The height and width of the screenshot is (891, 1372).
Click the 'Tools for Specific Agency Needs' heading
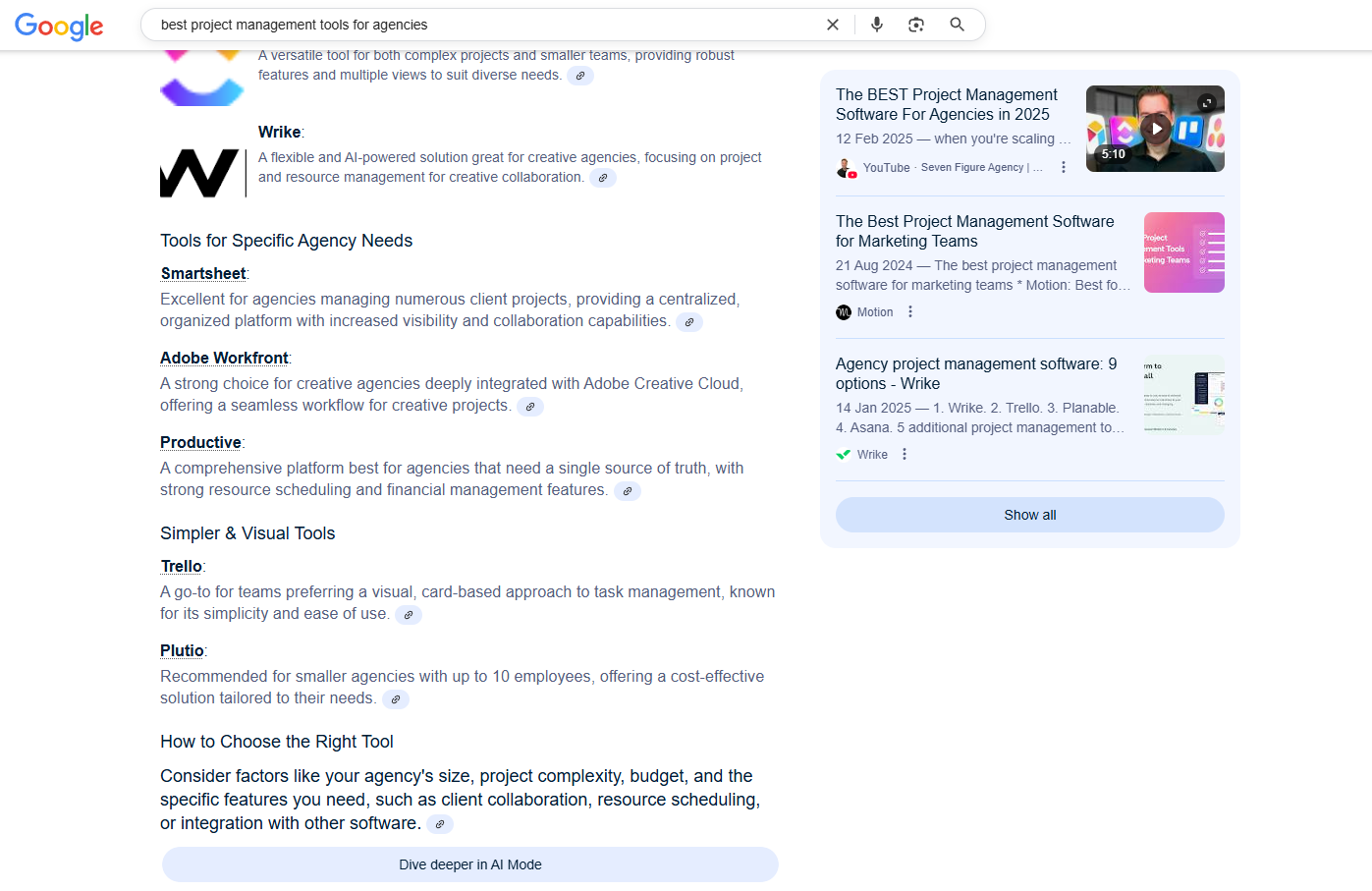(287, 241)
